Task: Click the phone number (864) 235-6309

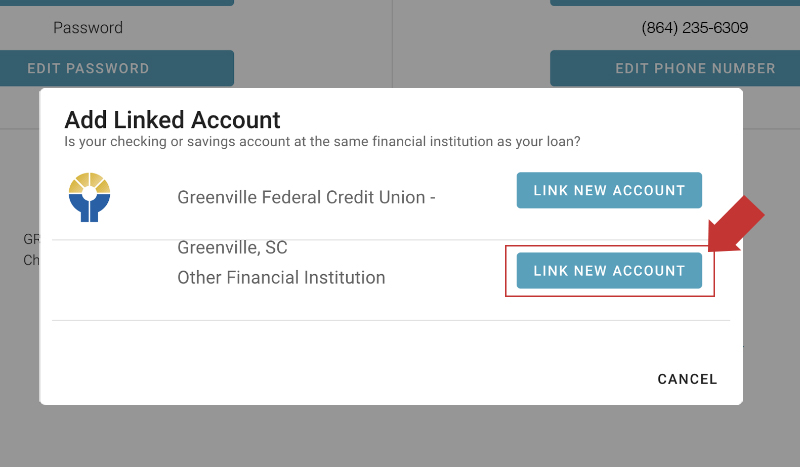Action: pos(695,28)
